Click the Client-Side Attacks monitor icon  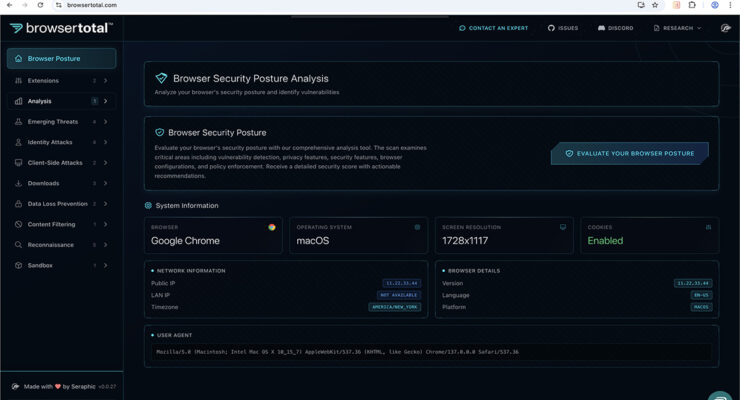point(18,163)
